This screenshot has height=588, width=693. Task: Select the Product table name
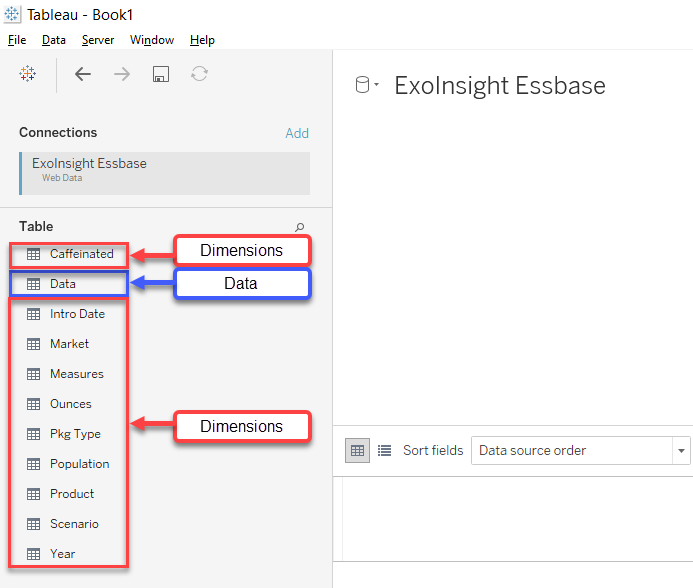coord(72,494)
